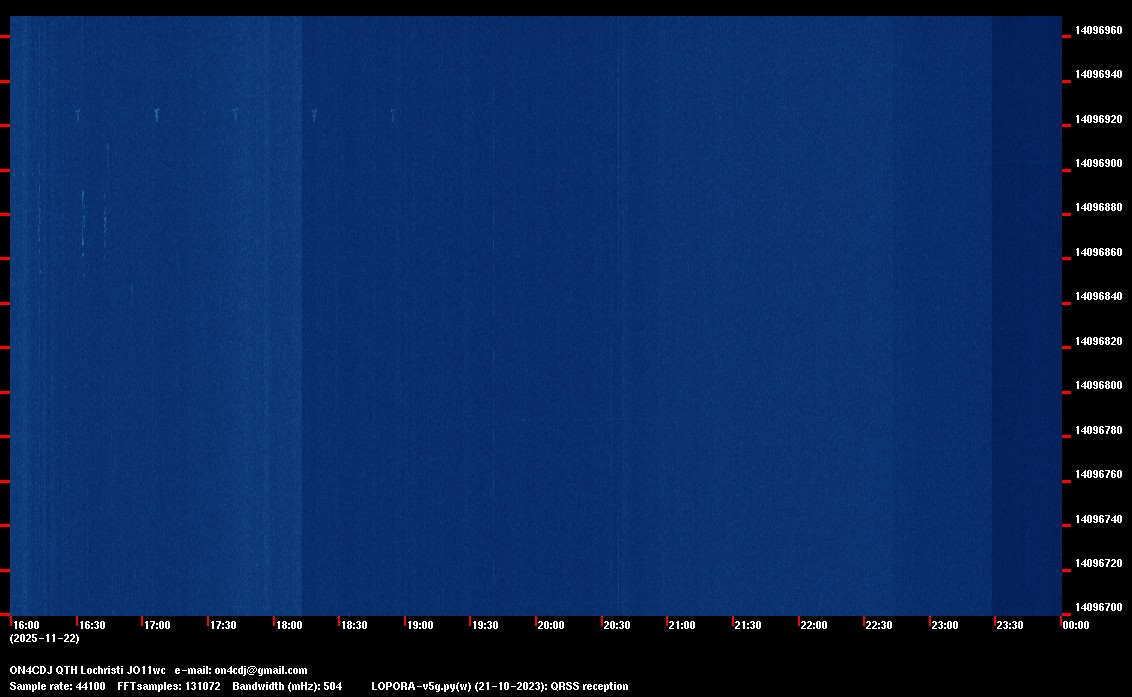
Task: Click the on4cdj@gmail.com email address
Action: click(x=261, y=670)
